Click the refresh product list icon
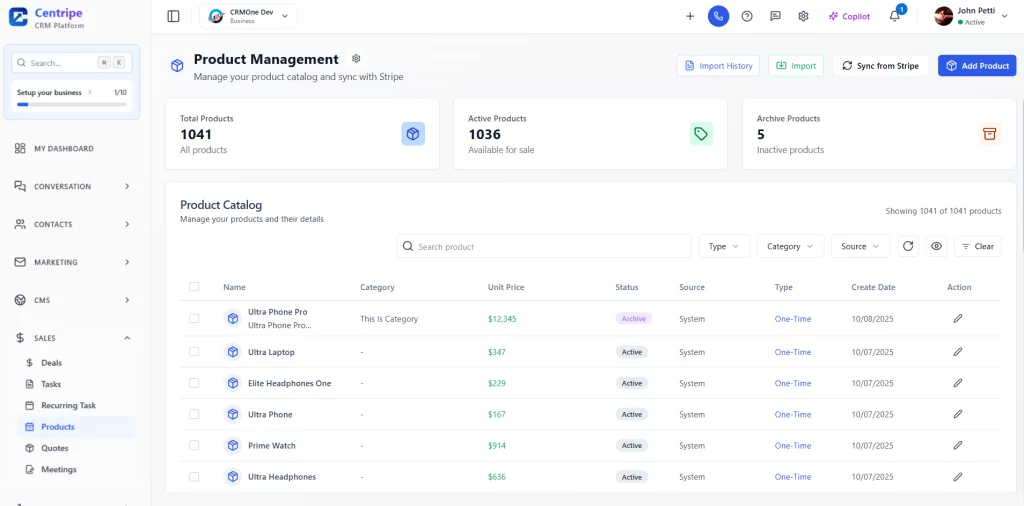 (908, 246)
